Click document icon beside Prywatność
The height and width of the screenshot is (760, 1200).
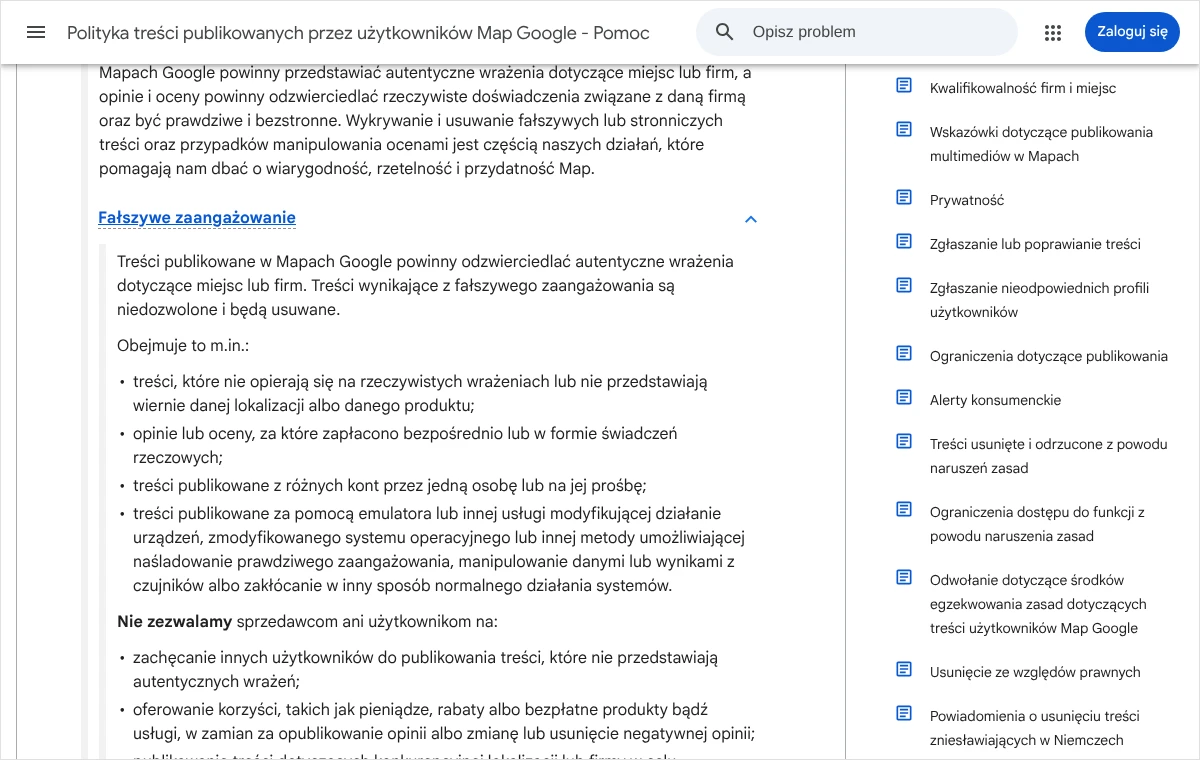coord(904,198)
